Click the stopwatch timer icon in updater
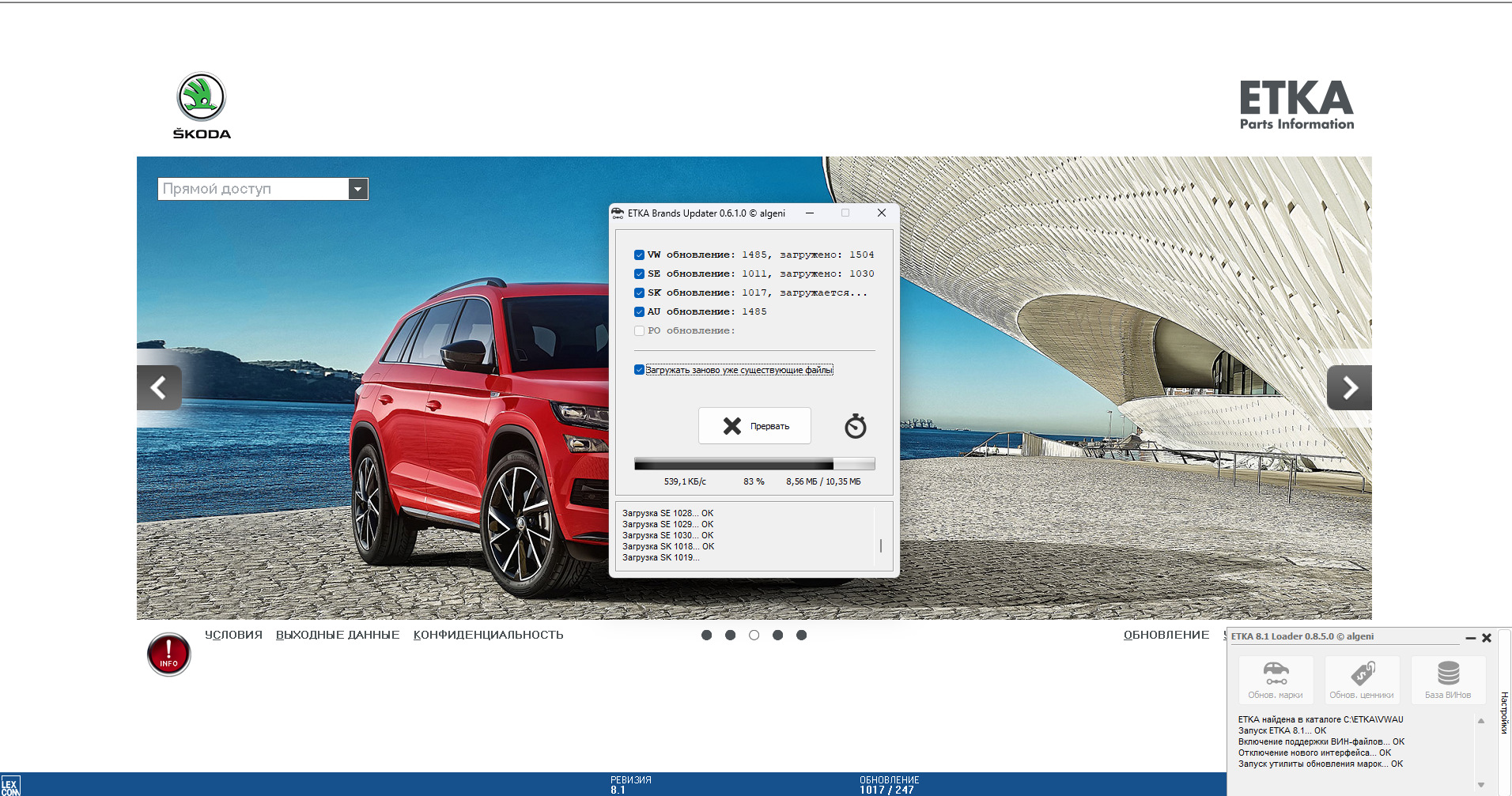The image size is (1512, 796). (x=856, y=426)
